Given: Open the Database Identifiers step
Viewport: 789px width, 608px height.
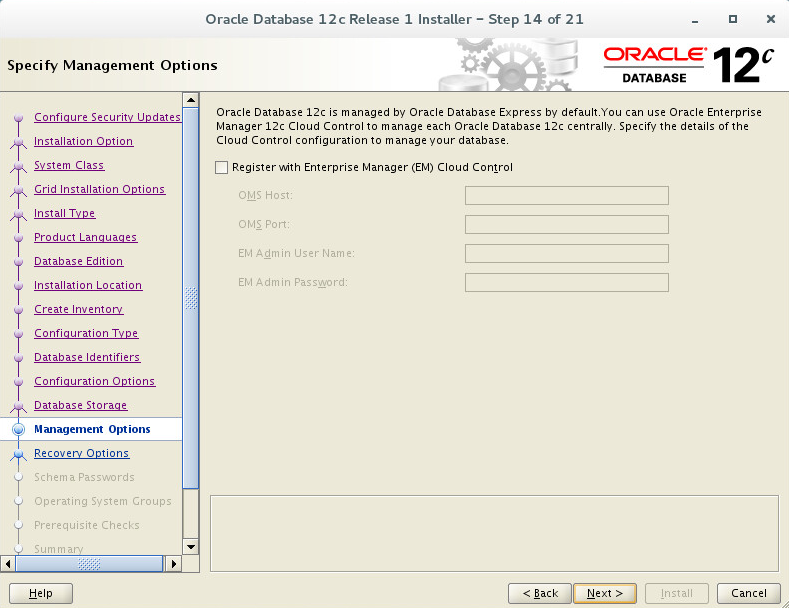Looking at the screenshot, I should pyautogui.click(x=87, y=357).
